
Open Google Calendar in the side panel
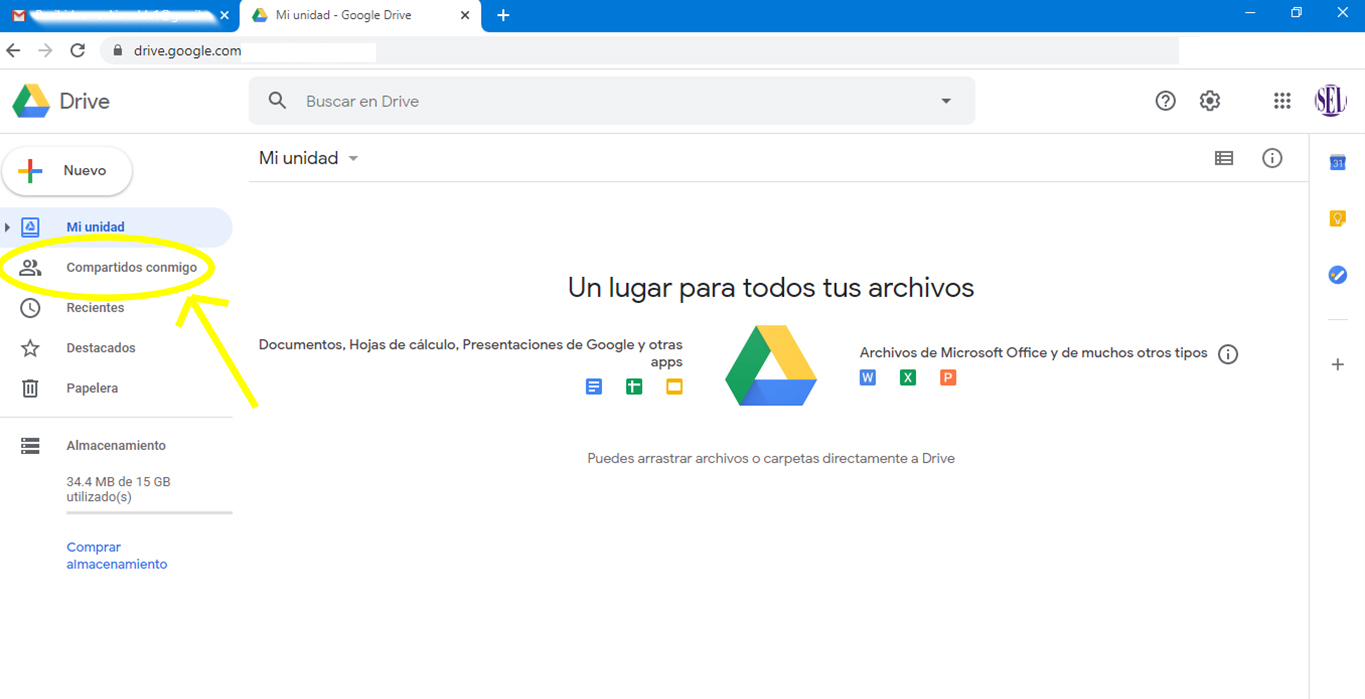coord(1337,161)
